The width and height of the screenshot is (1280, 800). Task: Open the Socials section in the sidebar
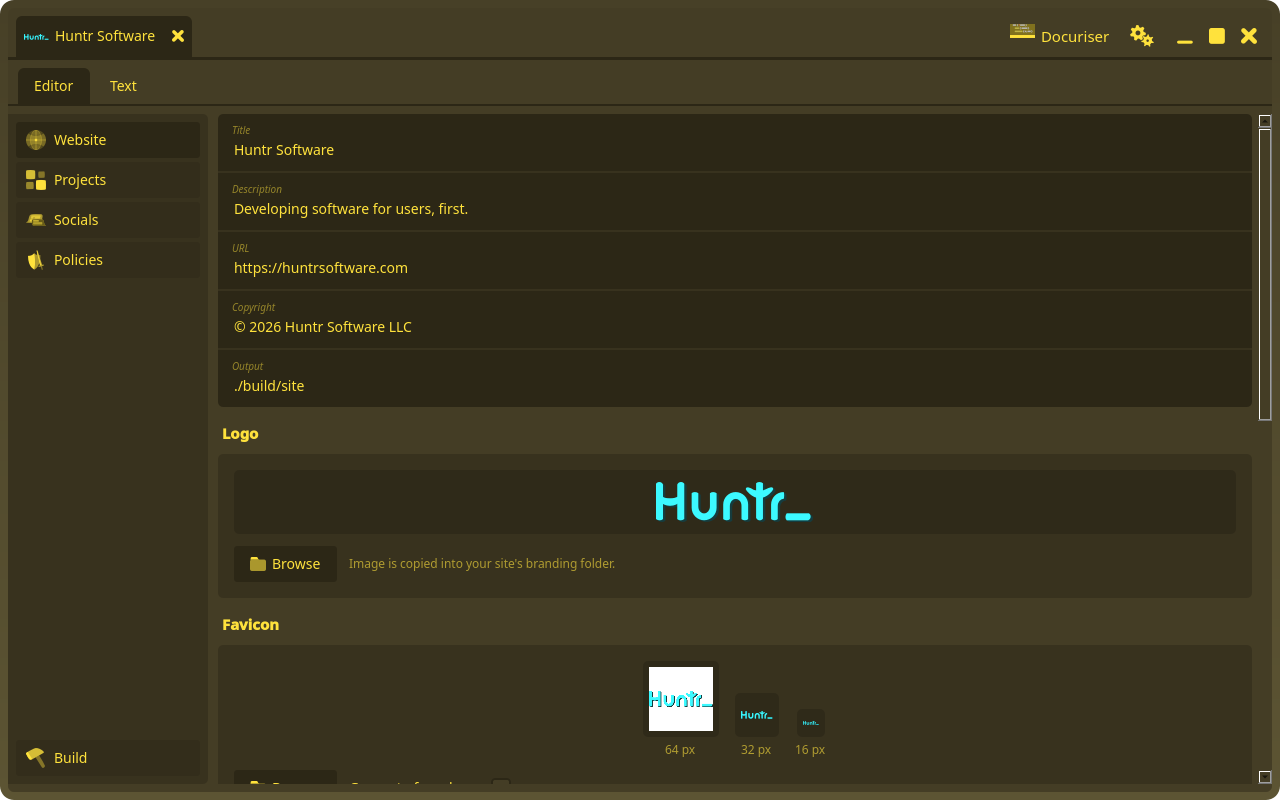108,220
